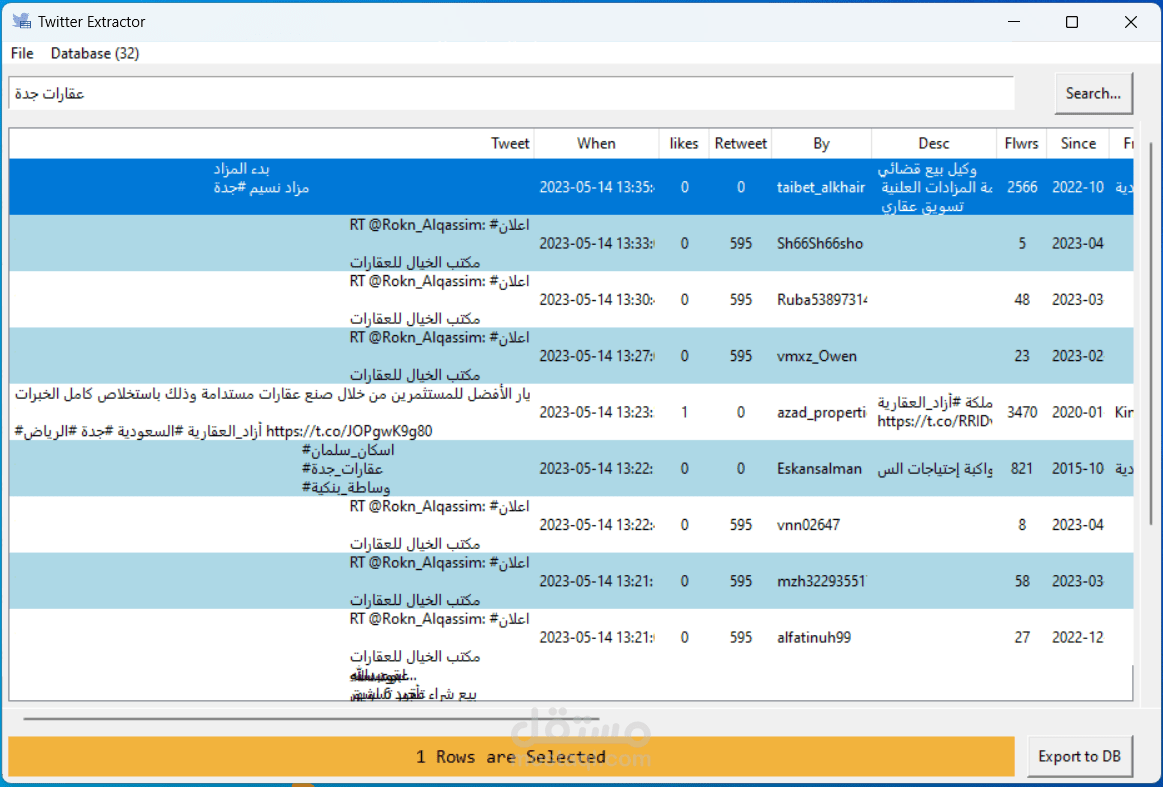Select the row by alfatinuh99

[571, 637]
